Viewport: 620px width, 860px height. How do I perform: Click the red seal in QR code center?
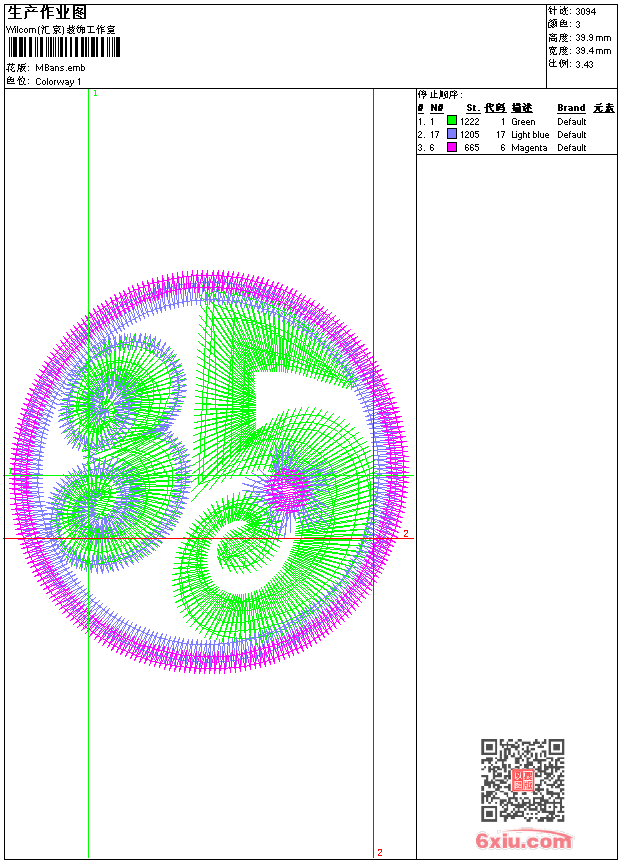pyautogui.click(x=523, y=781)
